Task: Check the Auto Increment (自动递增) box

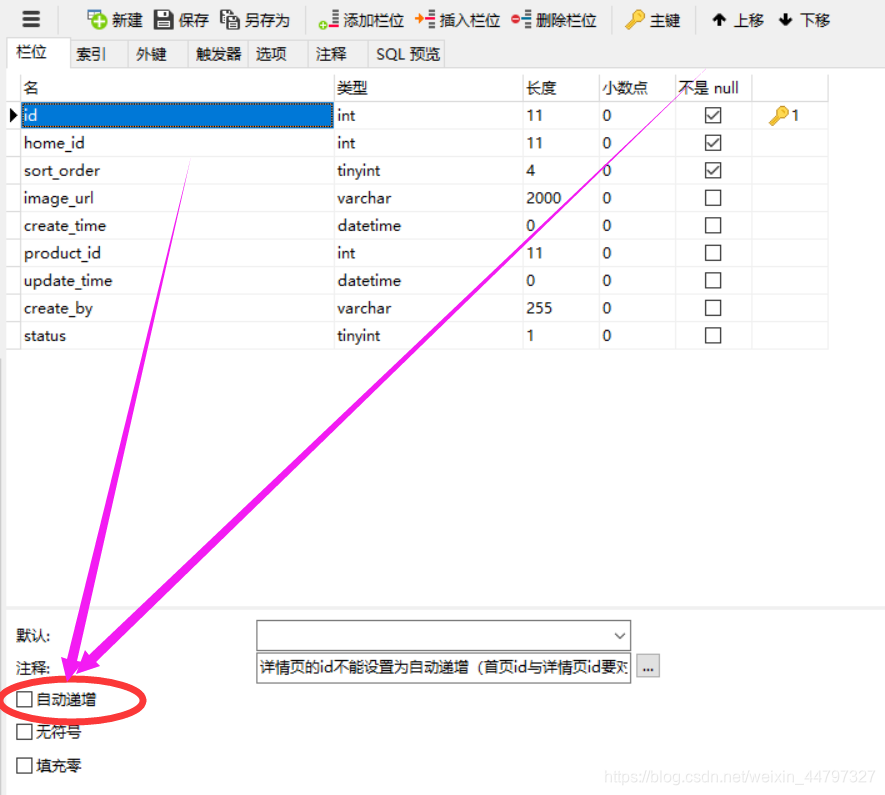Action: pyautogui.click(x=24, y=700)
